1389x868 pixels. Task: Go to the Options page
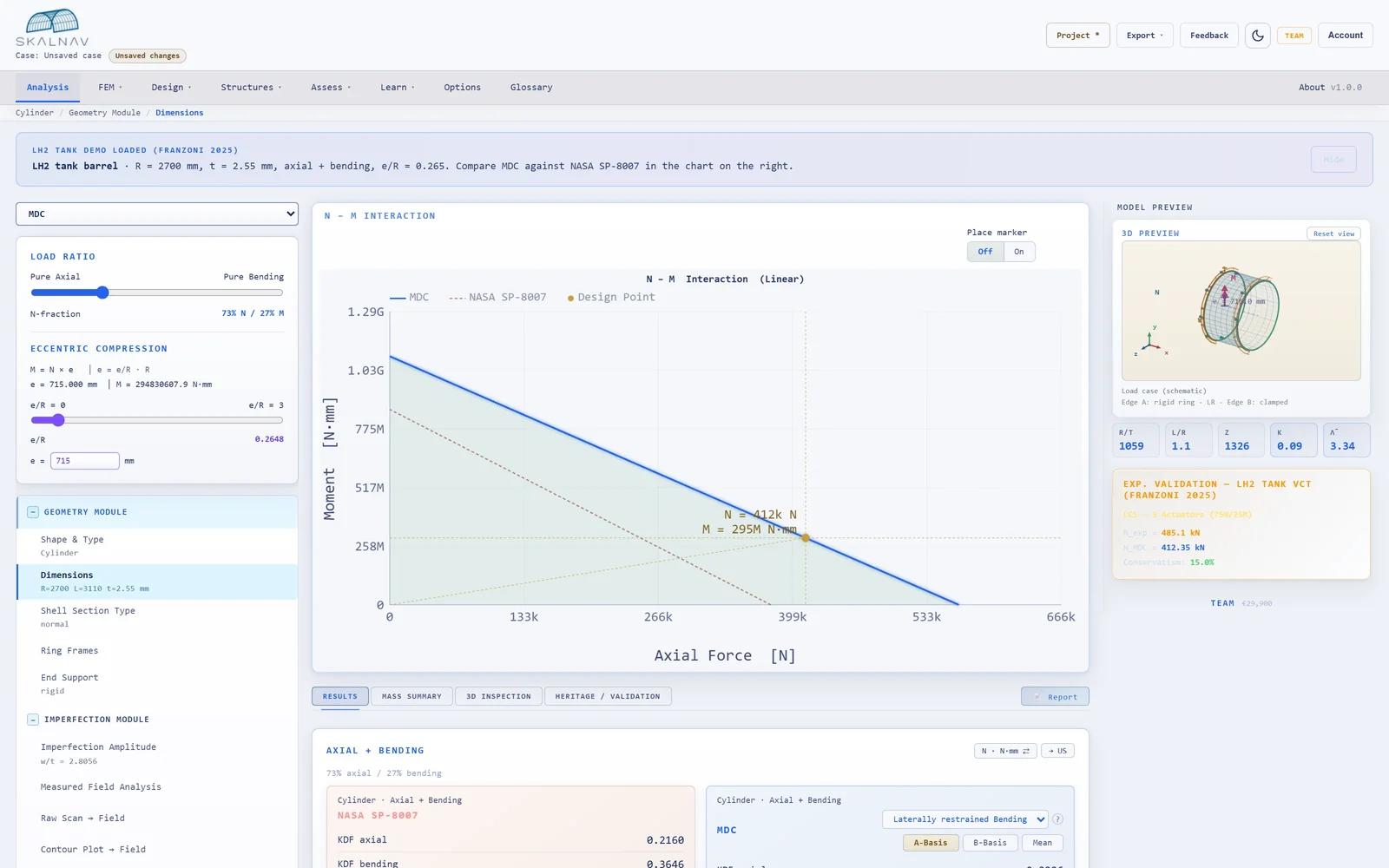point(462,88)
